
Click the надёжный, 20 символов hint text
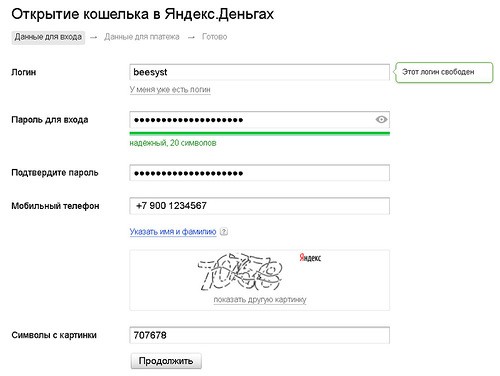[x=173, y=143]
